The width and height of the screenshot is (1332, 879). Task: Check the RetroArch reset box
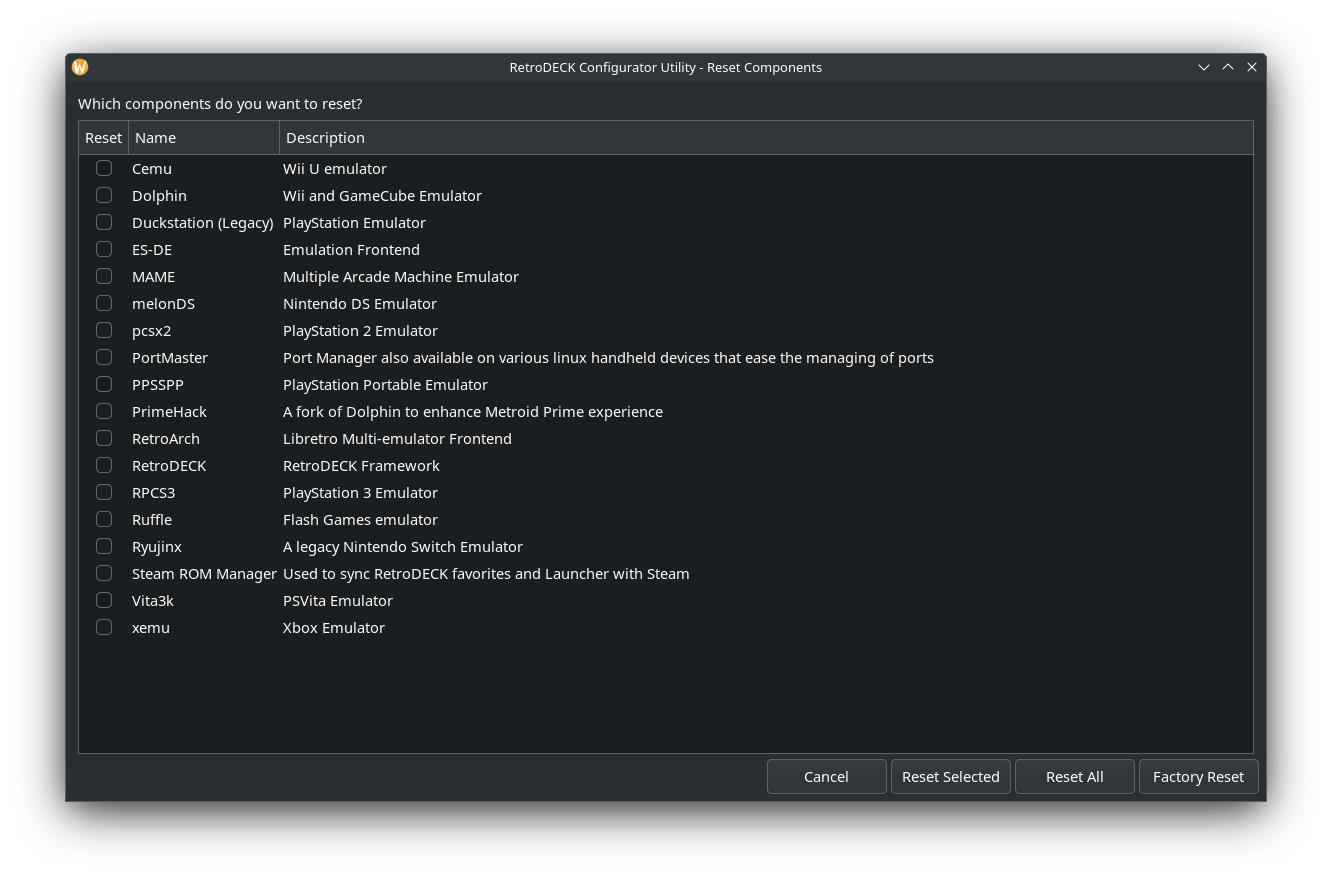(x=104, y=438)
